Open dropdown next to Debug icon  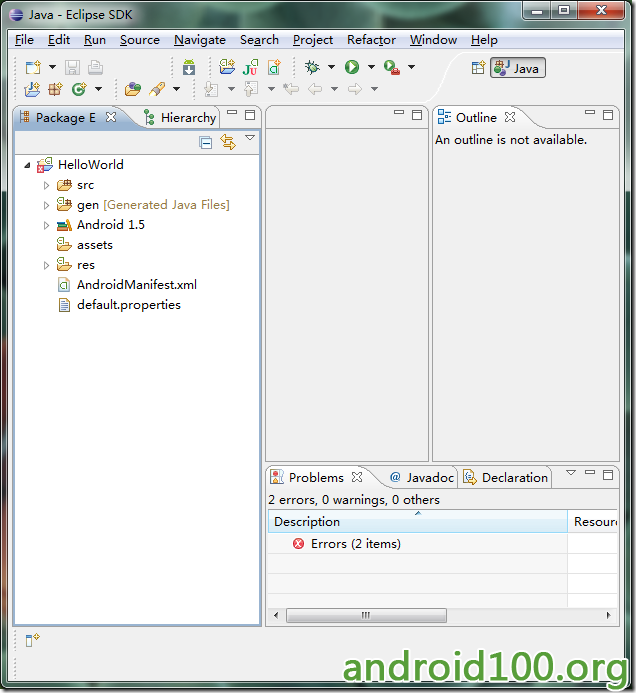(x=331, y=67)
